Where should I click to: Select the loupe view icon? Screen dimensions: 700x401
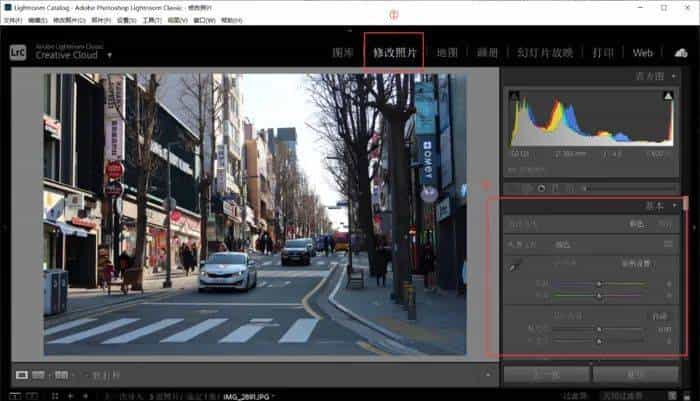pyautogui.click(x=21, y=374)
